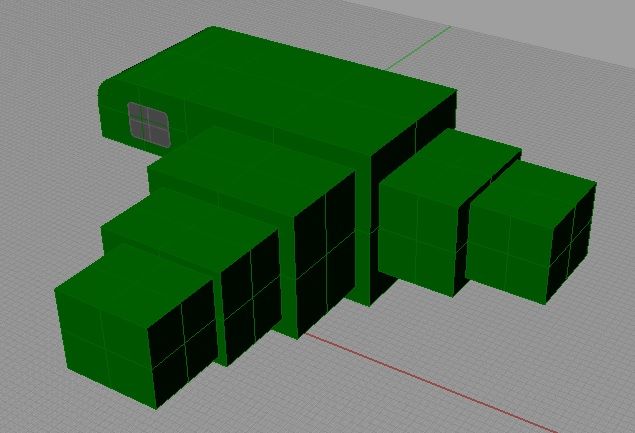
Task: Click the green axis line behind the model
Action: (x=420, y=47)
